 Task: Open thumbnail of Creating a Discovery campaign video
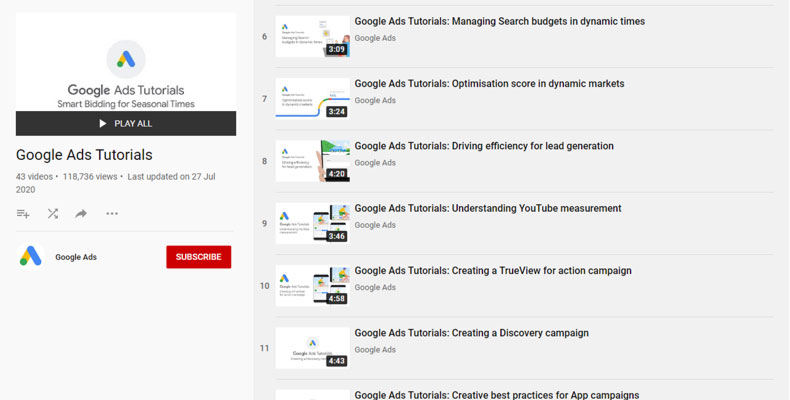click(x=312, y=348)
